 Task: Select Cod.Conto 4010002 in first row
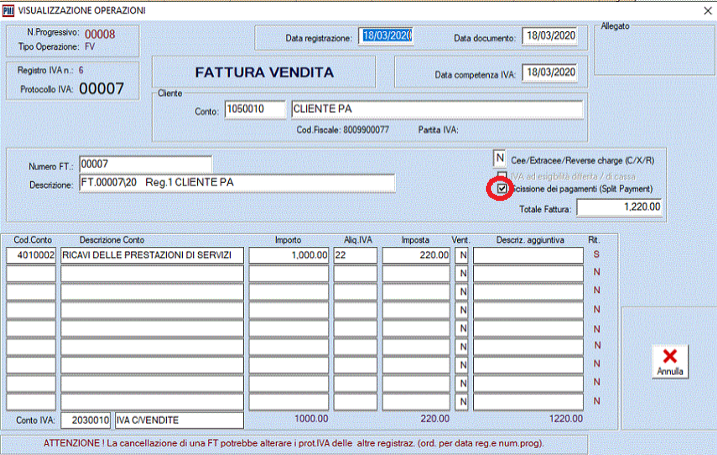click(x=31, y=256)
